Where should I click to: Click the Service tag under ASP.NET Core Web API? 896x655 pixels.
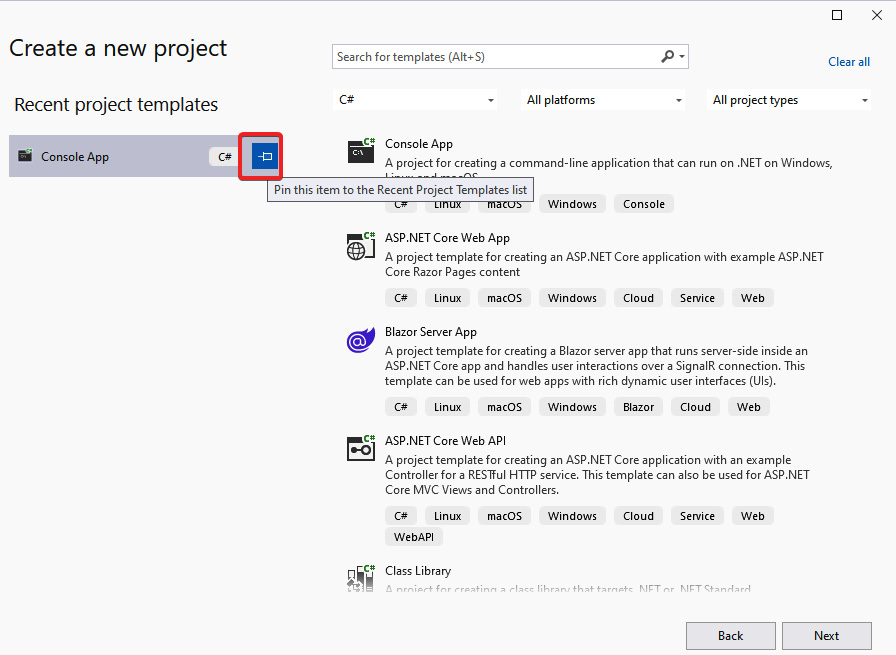(x=697, y=516)
